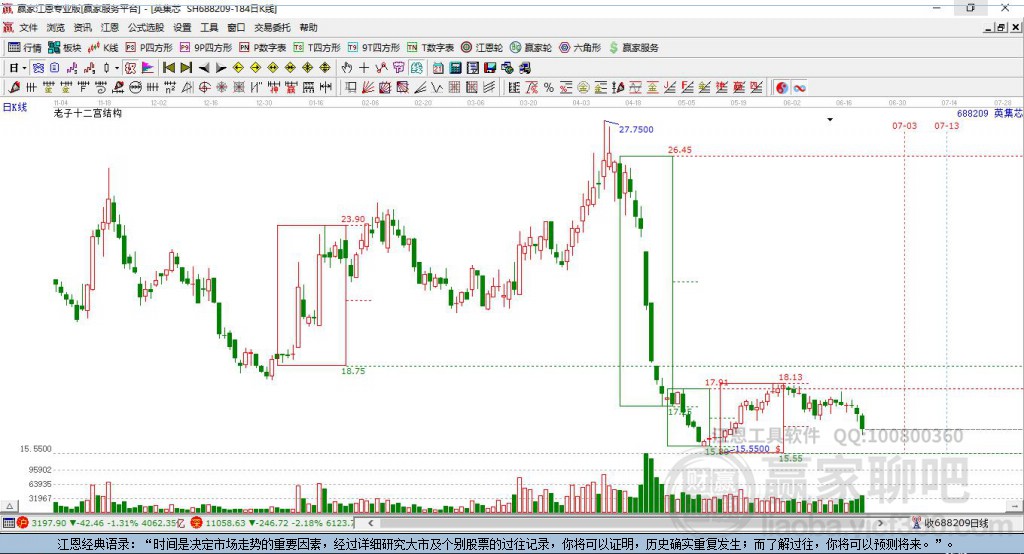
Task: Open the calendar icon in toolbar
Action: click(x=438, y=67)
